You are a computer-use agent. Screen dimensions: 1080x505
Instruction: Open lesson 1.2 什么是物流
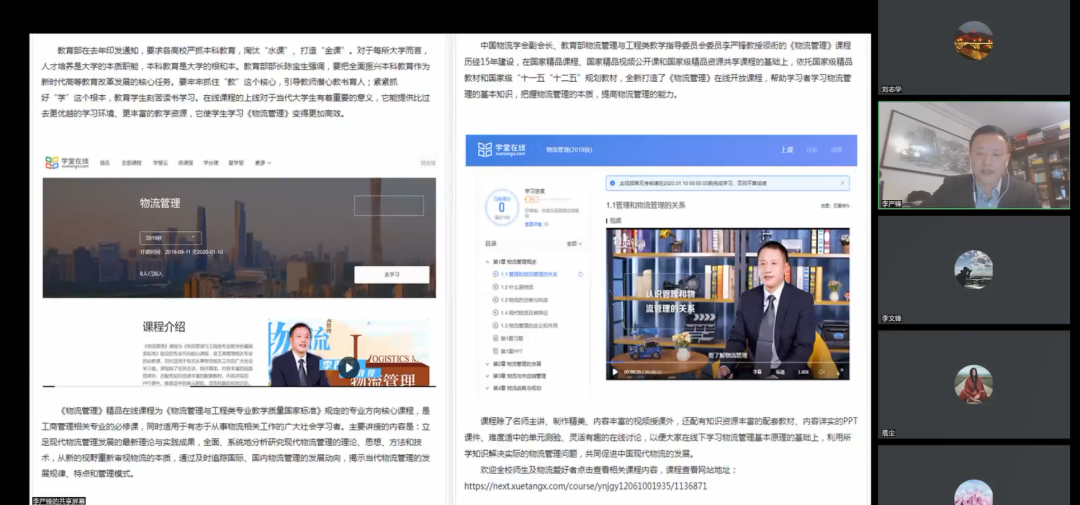(x=514, y=287)
